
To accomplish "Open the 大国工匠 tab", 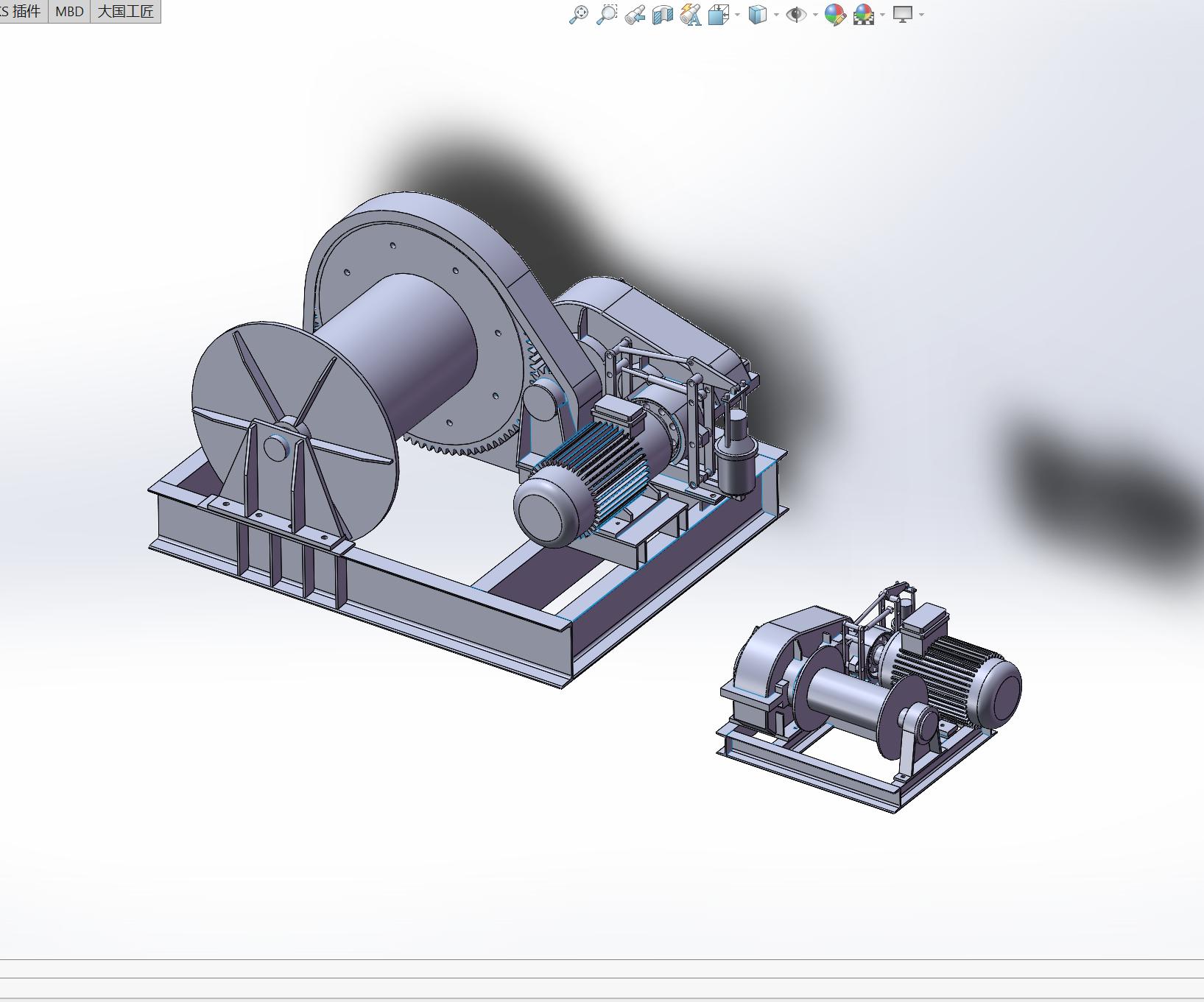I will coord(126,12).
